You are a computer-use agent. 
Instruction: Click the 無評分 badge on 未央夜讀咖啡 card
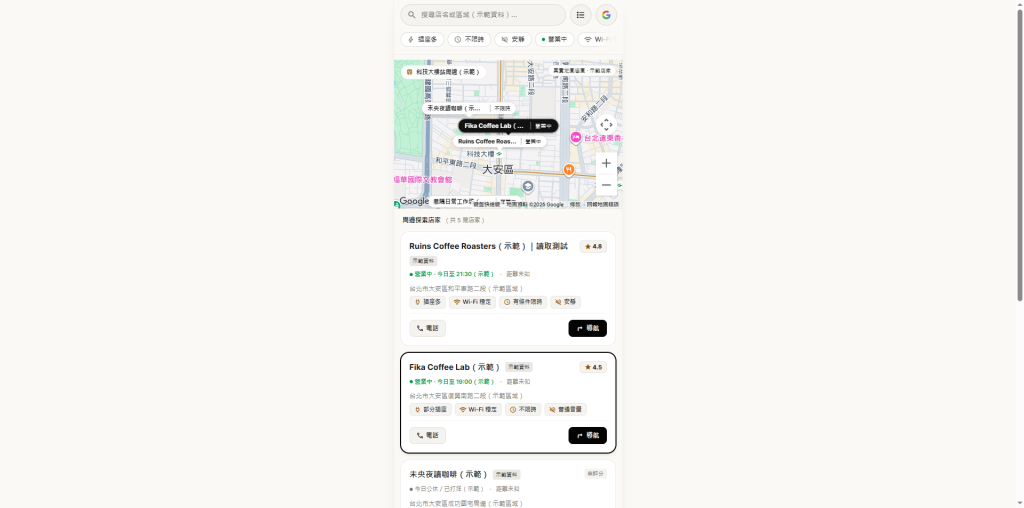tap(595, 473)
